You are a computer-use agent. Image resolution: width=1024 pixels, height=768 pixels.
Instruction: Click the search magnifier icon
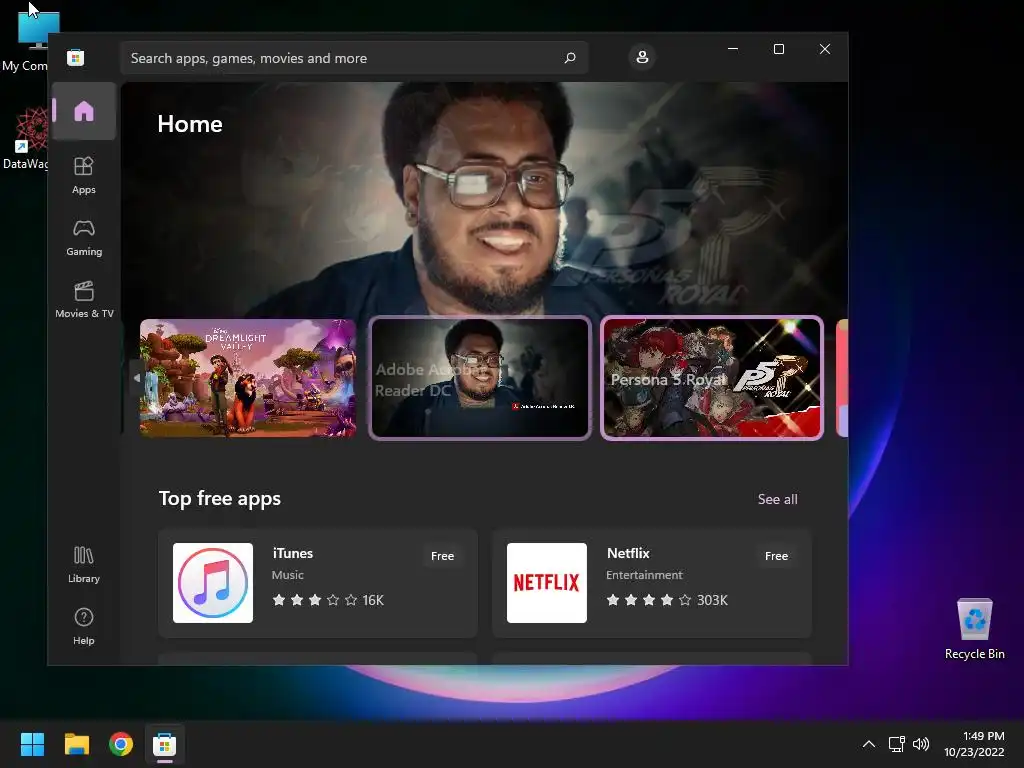569,57
